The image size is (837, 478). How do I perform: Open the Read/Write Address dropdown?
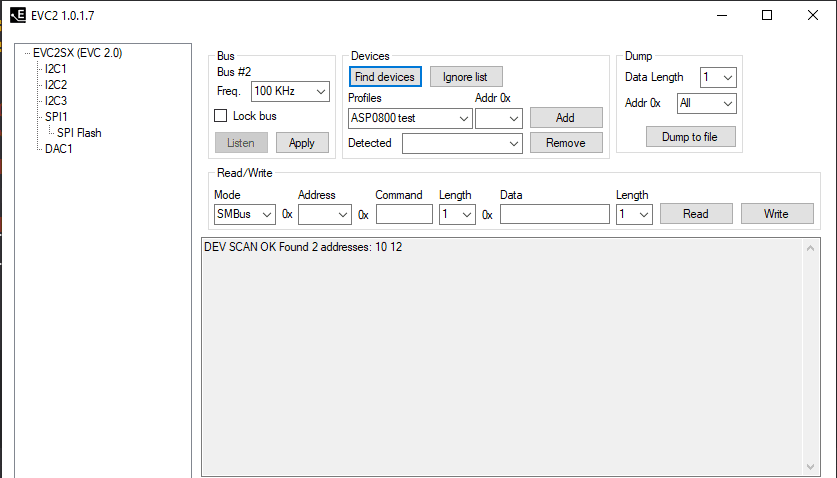325,215
